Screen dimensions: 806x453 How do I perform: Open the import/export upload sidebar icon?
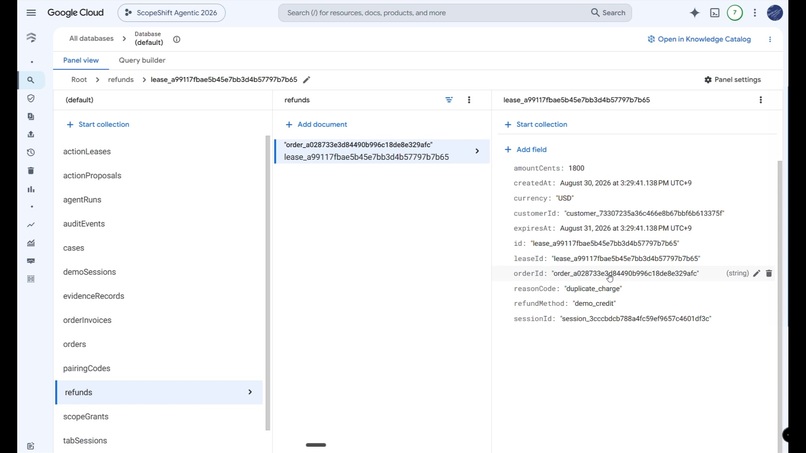click(x=31, y=134)
